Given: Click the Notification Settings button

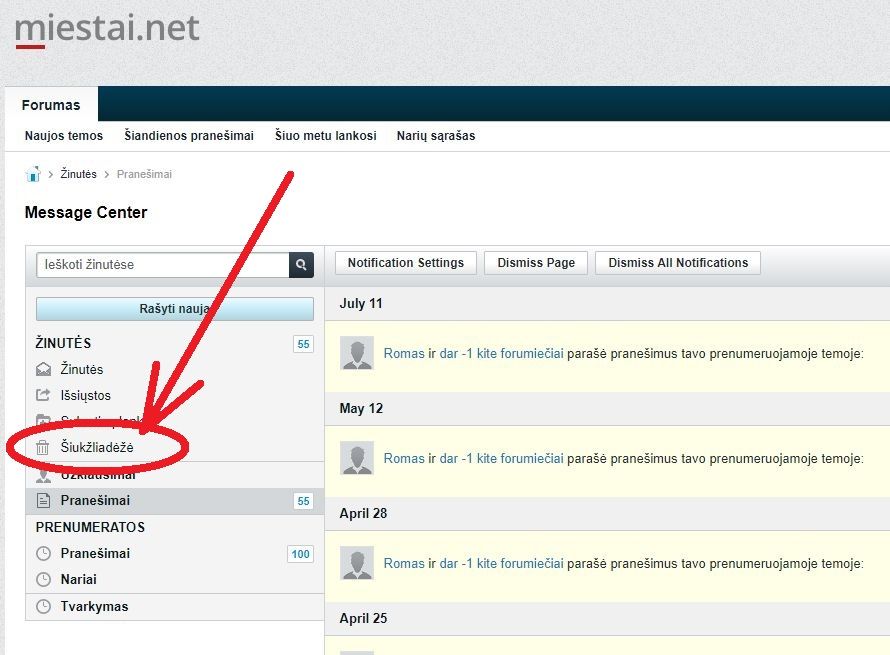Looking at the screenshot, I should [406, 263].
